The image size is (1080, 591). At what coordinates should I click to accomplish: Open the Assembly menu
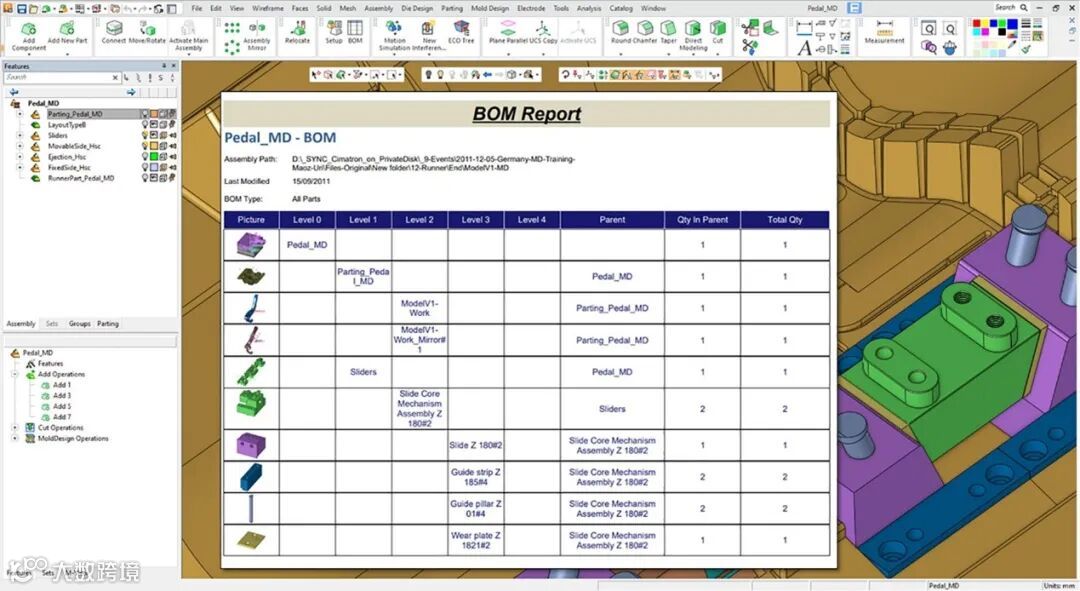[378, 8]
